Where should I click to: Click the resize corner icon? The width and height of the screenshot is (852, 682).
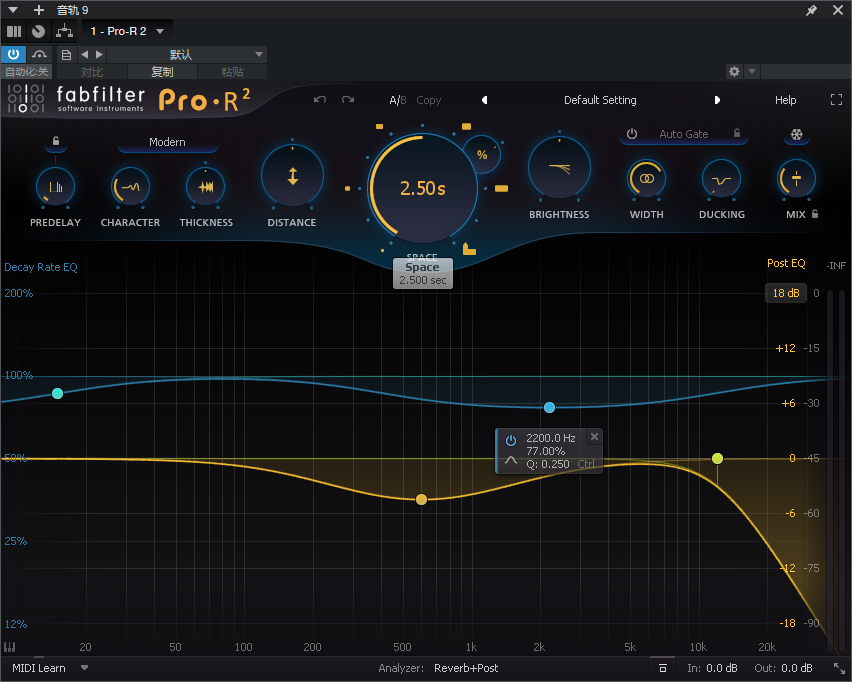pyautogui.click(x=839, y=668)
